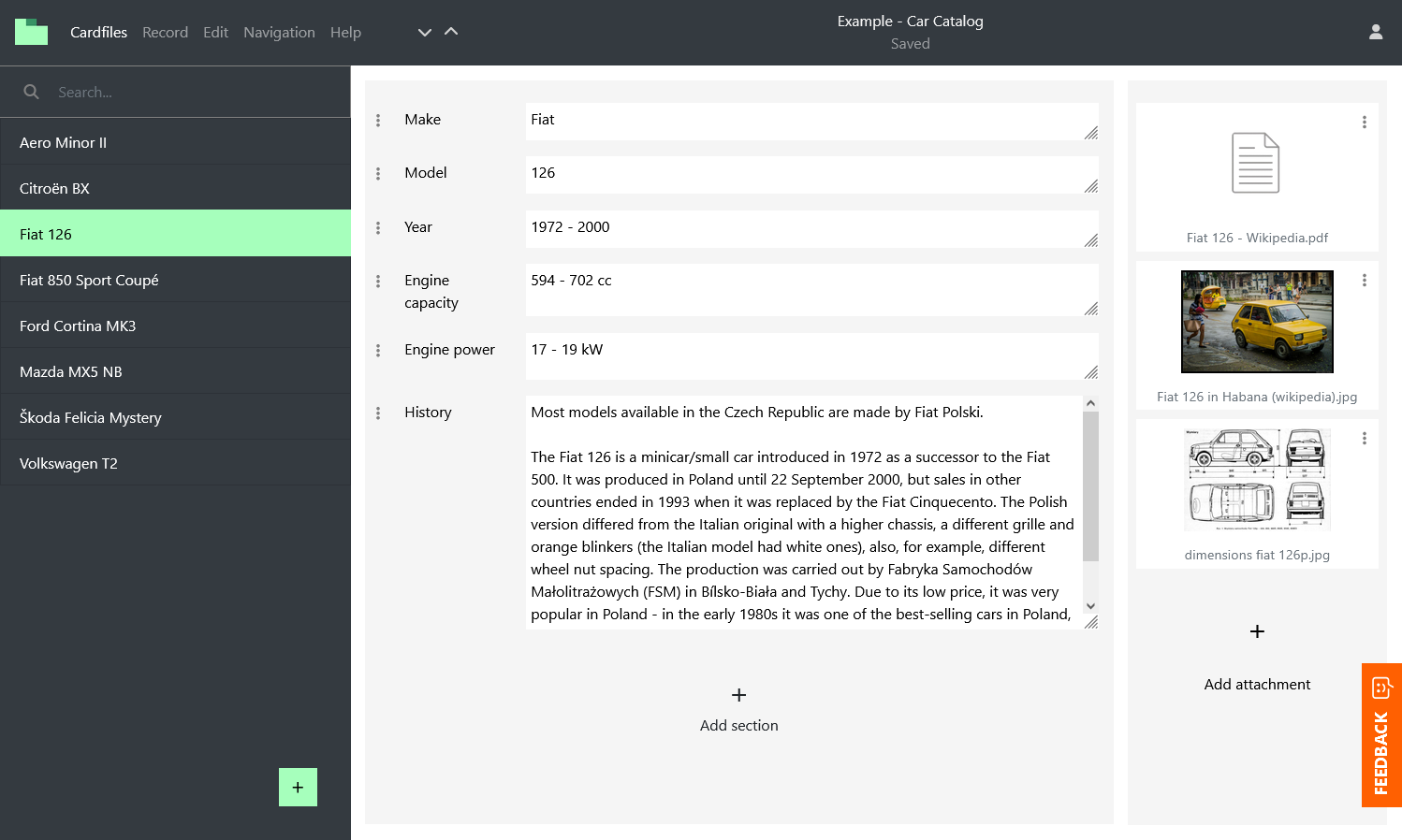
Task: Open options for dimensions fiat 126p.jpg attachment
Action: [x=1364, y=439]
